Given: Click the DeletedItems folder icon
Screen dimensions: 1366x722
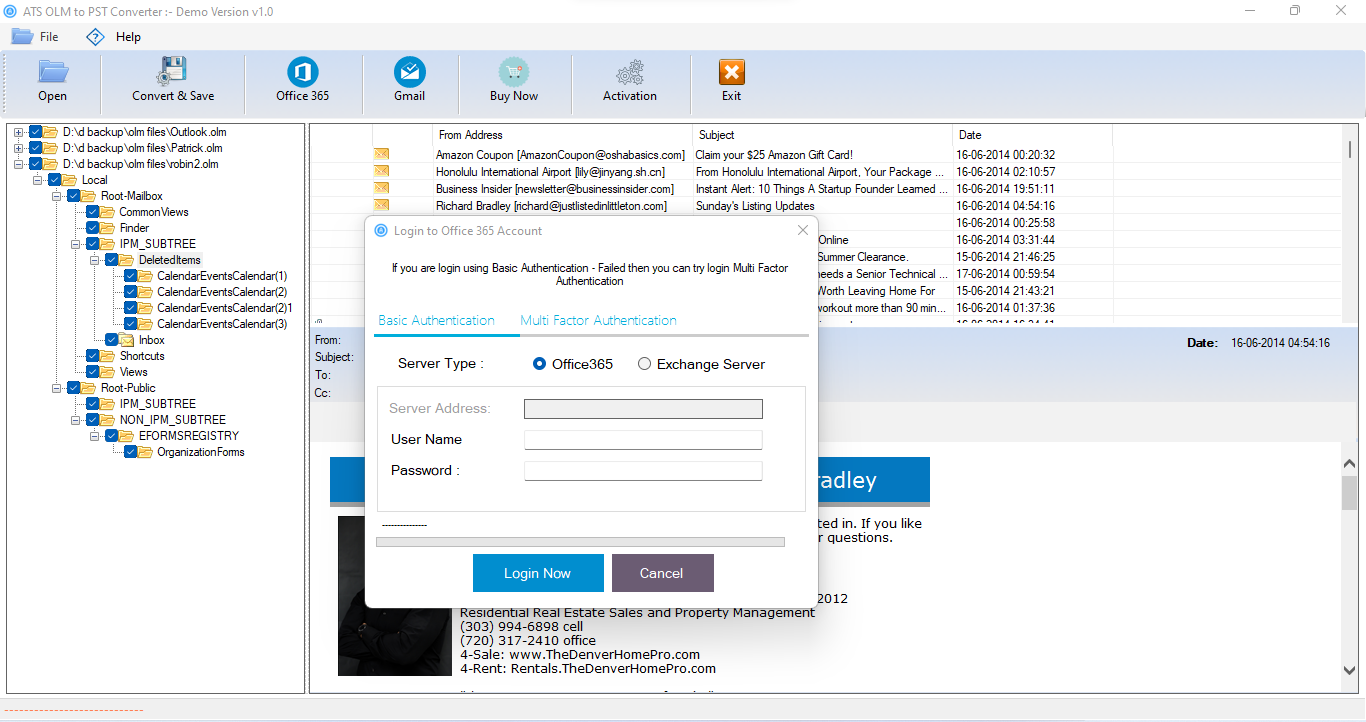Looking at the screenshot, I should [127, 260].
